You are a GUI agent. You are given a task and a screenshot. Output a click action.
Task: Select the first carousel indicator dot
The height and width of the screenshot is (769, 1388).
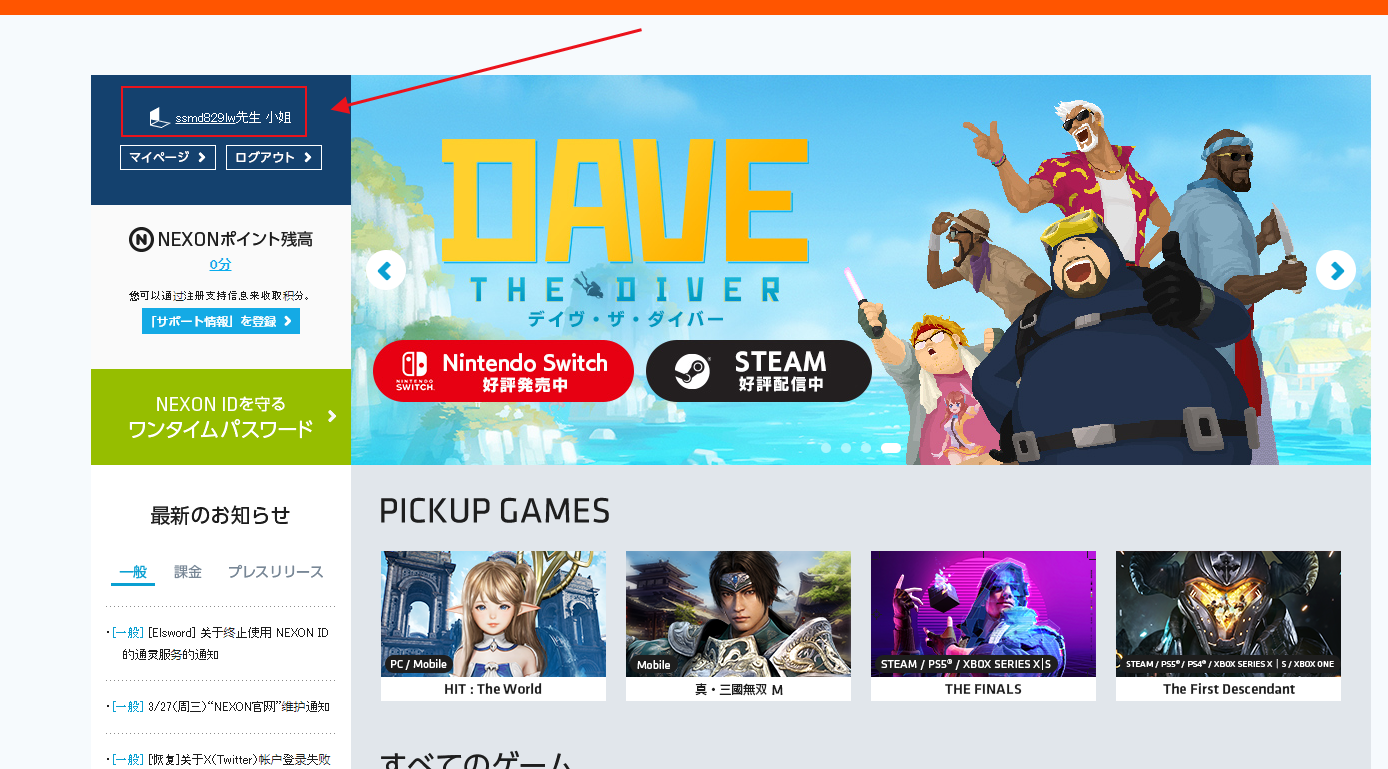(x=826, y=448)
